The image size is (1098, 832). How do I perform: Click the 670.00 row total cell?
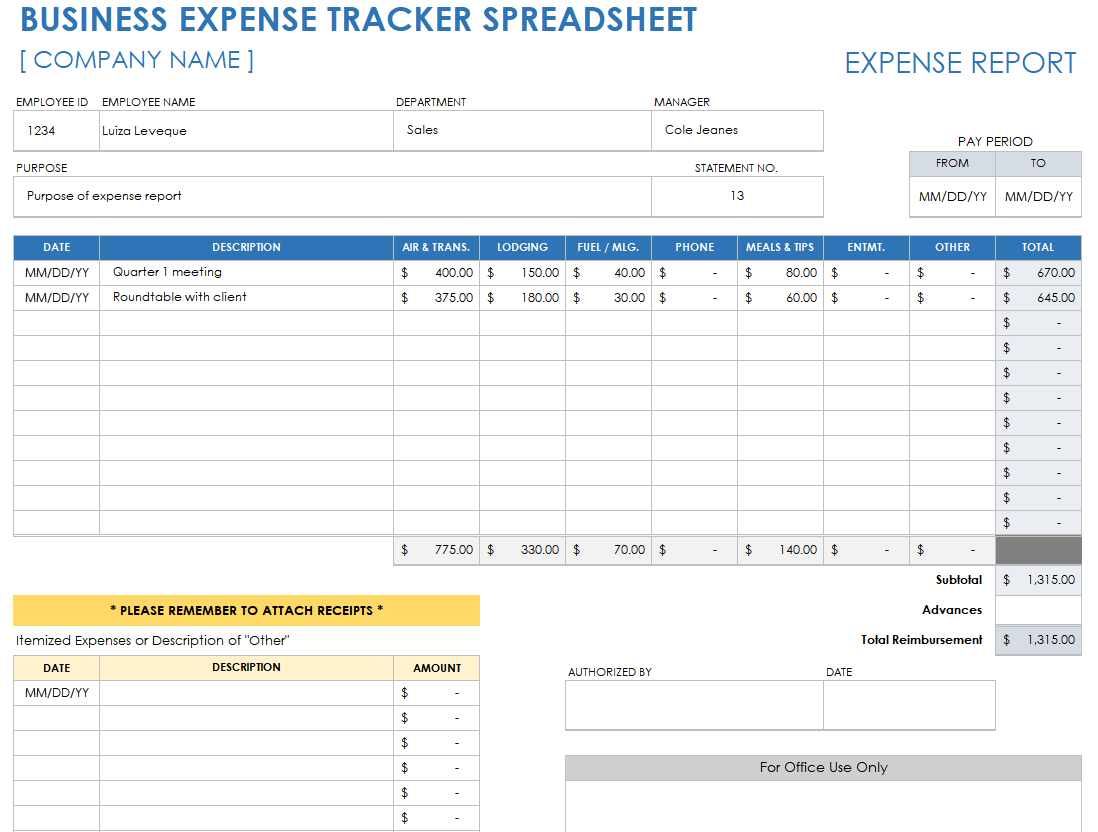tap(1038, 272)
